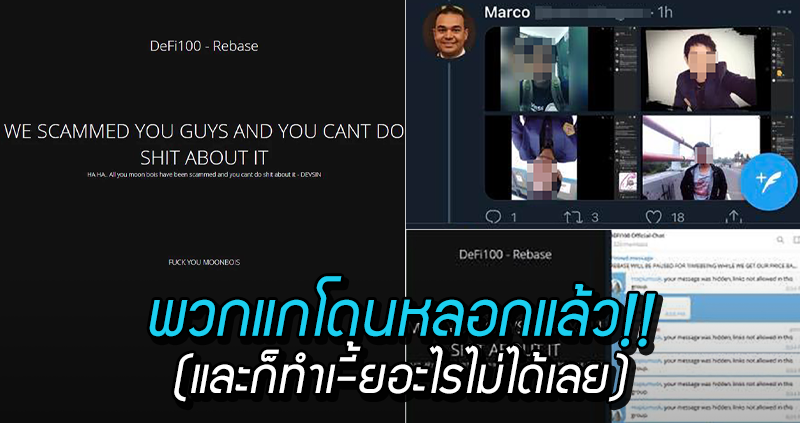The width and height of the screenshot is (800, 423).
Task: Like the tweet with the heart icon
Action: click(x=654, y=218)
